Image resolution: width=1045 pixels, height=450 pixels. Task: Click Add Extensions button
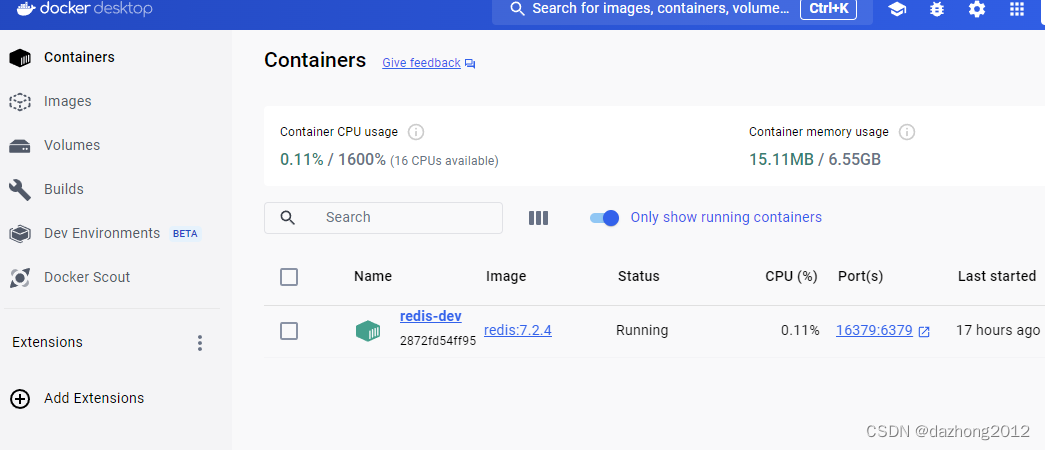point(93,398)
